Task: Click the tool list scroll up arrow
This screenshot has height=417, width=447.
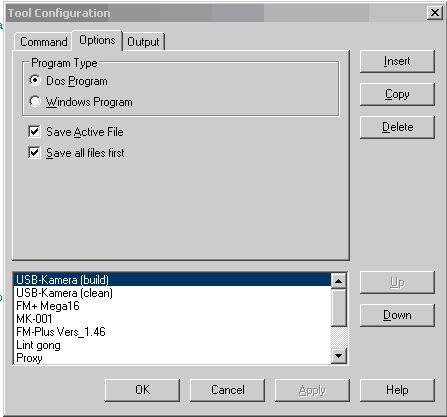Action: (339, 281)
